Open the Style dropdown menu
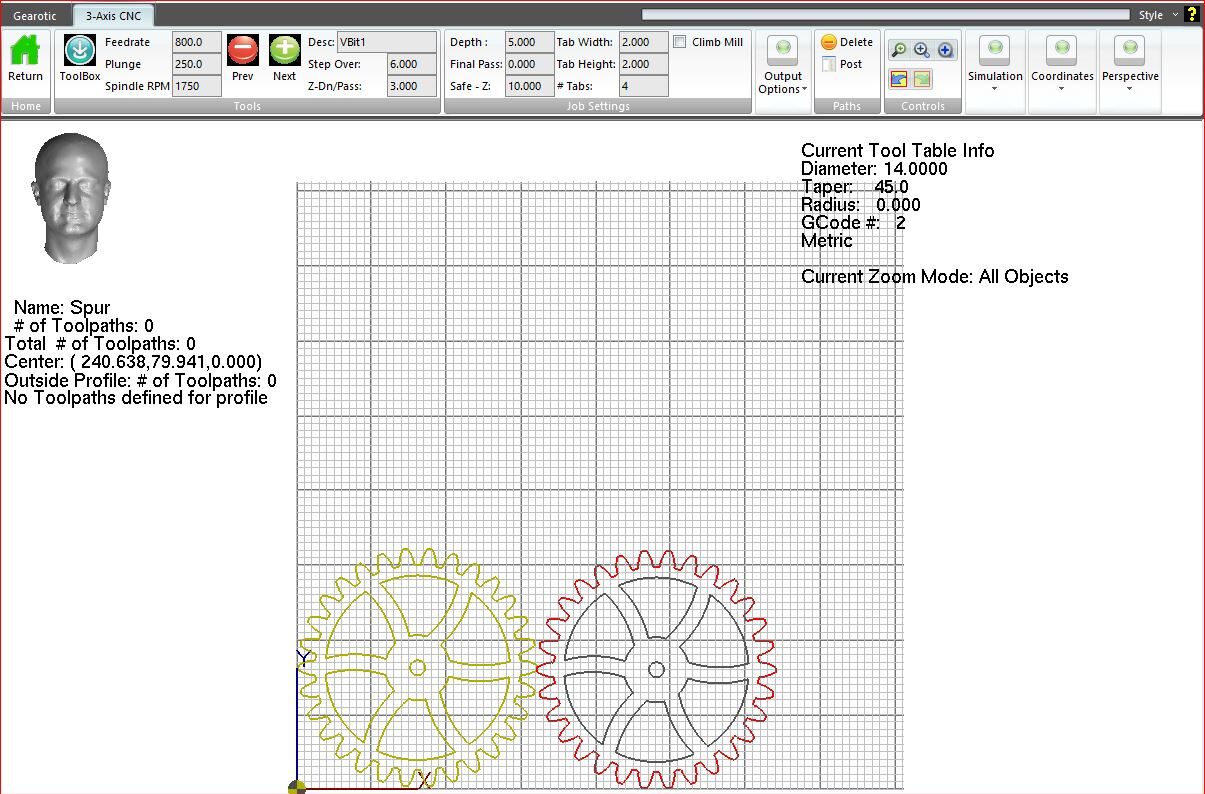 coord(1158,15)
